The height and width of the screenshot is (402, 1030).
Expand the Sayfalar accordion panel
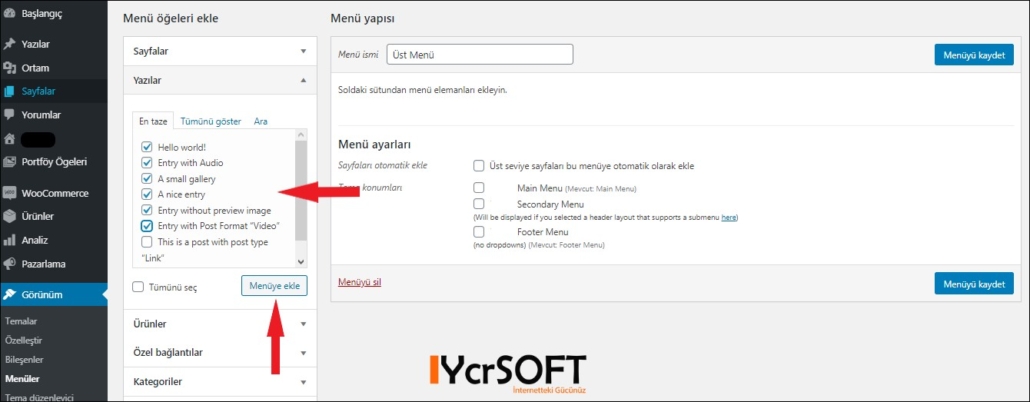[x=220, y=51]
